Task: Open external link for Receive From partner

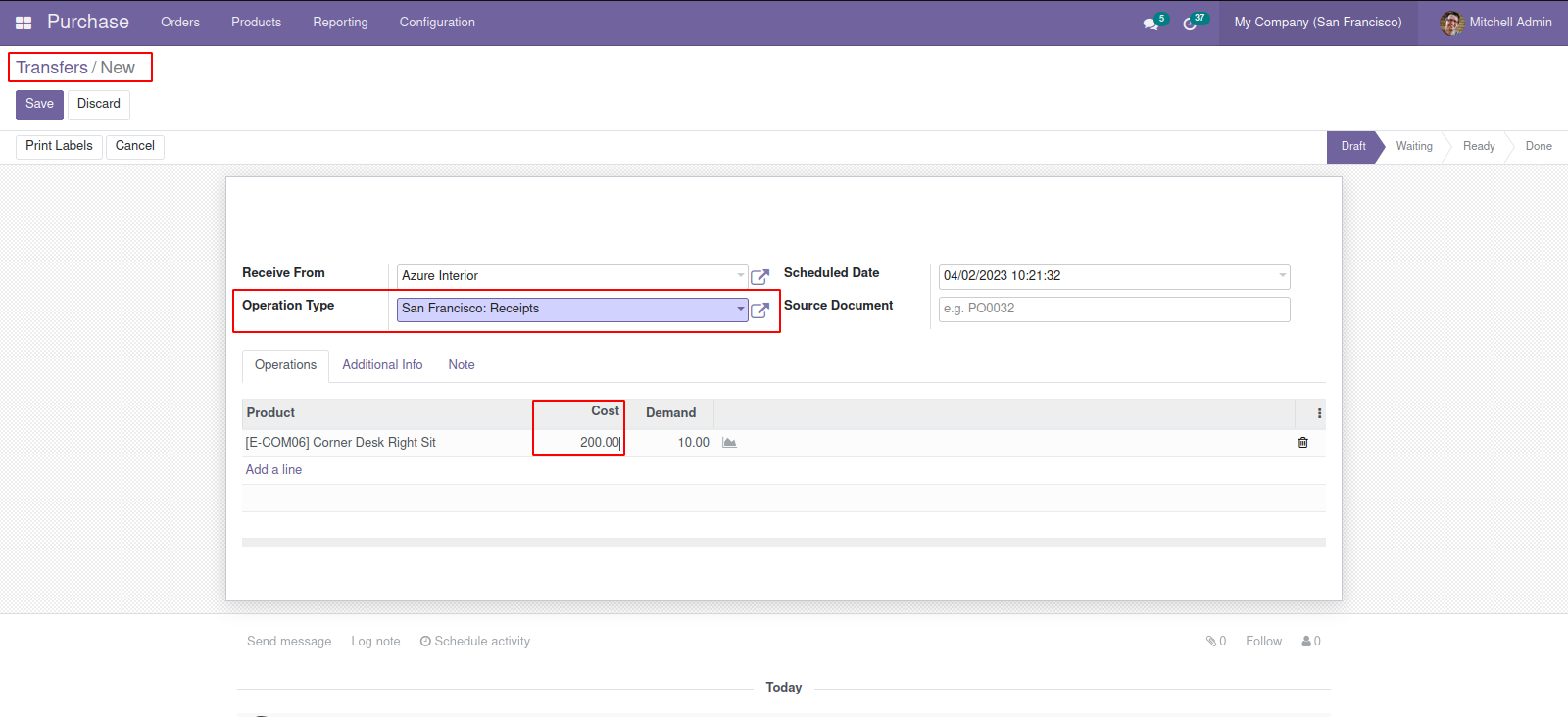Action: [x=759, y=277]
